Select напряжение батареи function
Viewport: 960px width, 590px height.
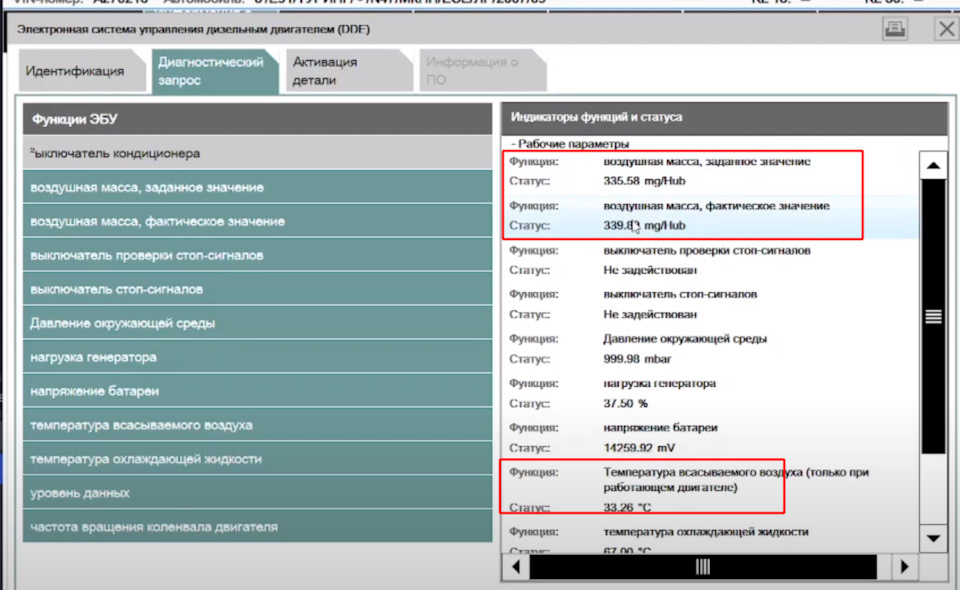(x=257, y=391)
